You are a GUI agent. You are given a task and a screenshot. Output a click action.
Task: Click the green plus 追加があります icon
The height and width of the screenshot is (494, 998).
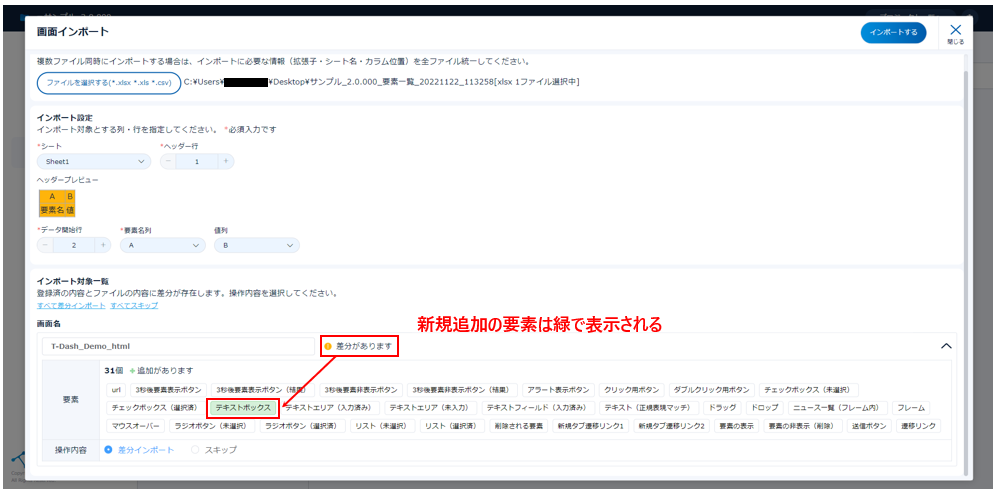[132, 371]
